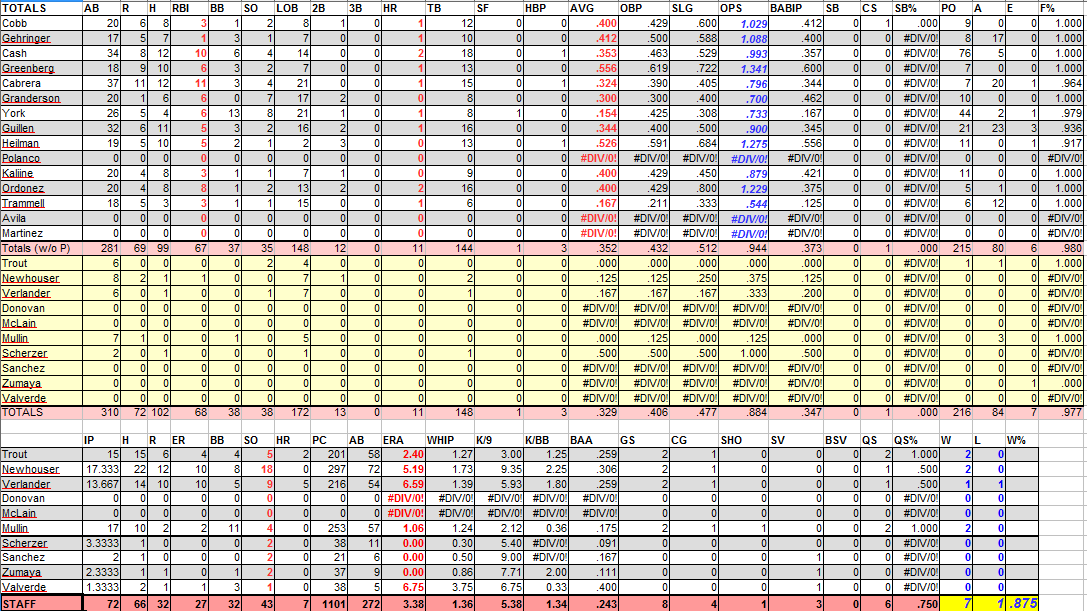Screen dimensions: 1087x611
Task: Click the F% column header
Action: (1061, 8)
